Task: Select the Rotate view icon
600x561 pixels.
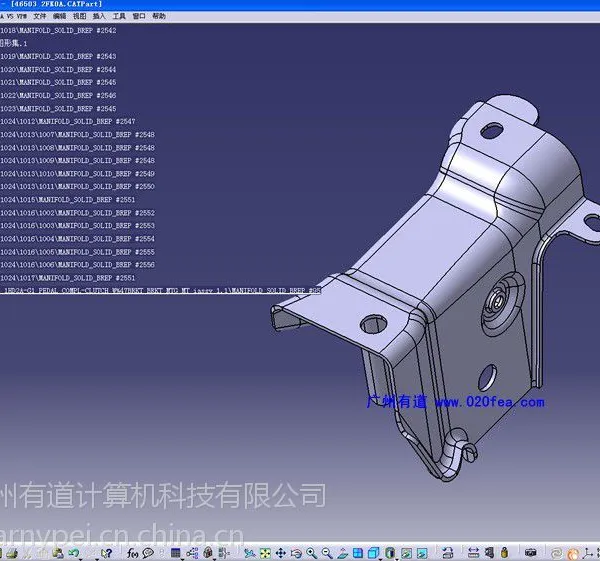Action: click(x=296, y=553)
